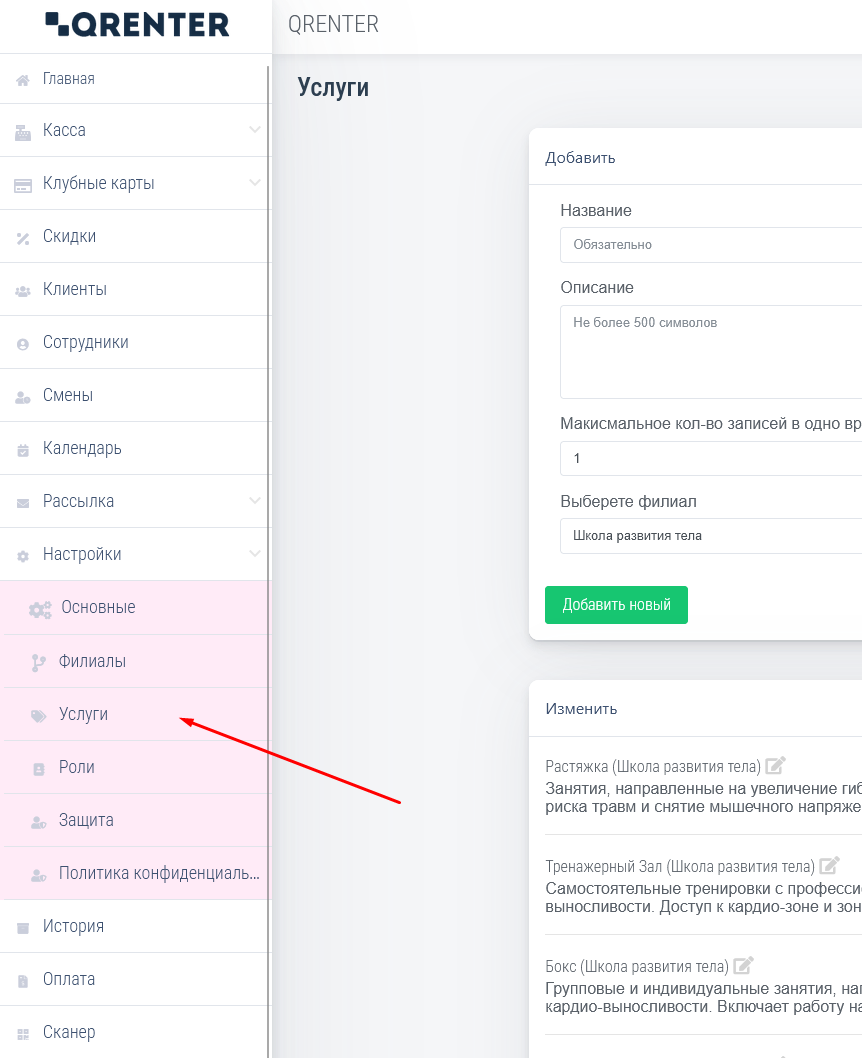Click the tag icon beside Услуги
Screen dimensions: 862x1058
[x=39, y=716]
